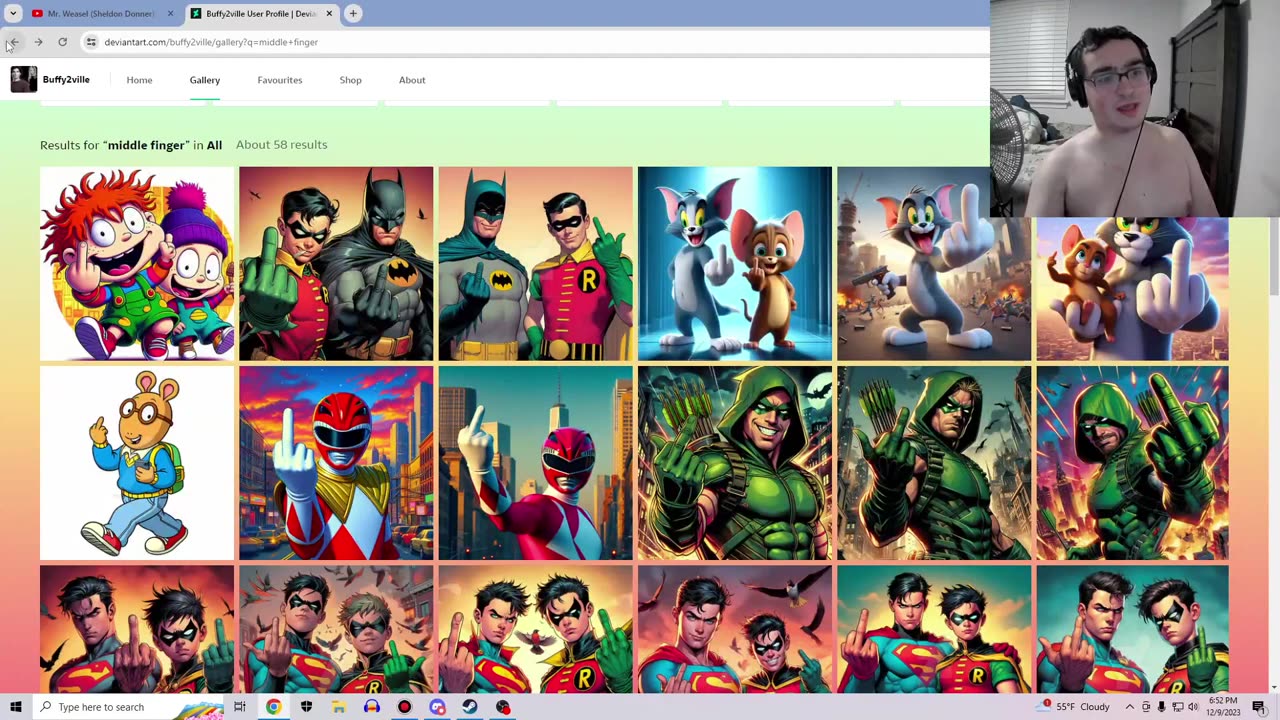The height and width of the screenshot is (720, 1280).
Task: Open the Shop profile tab
Action: pos(350,80)
